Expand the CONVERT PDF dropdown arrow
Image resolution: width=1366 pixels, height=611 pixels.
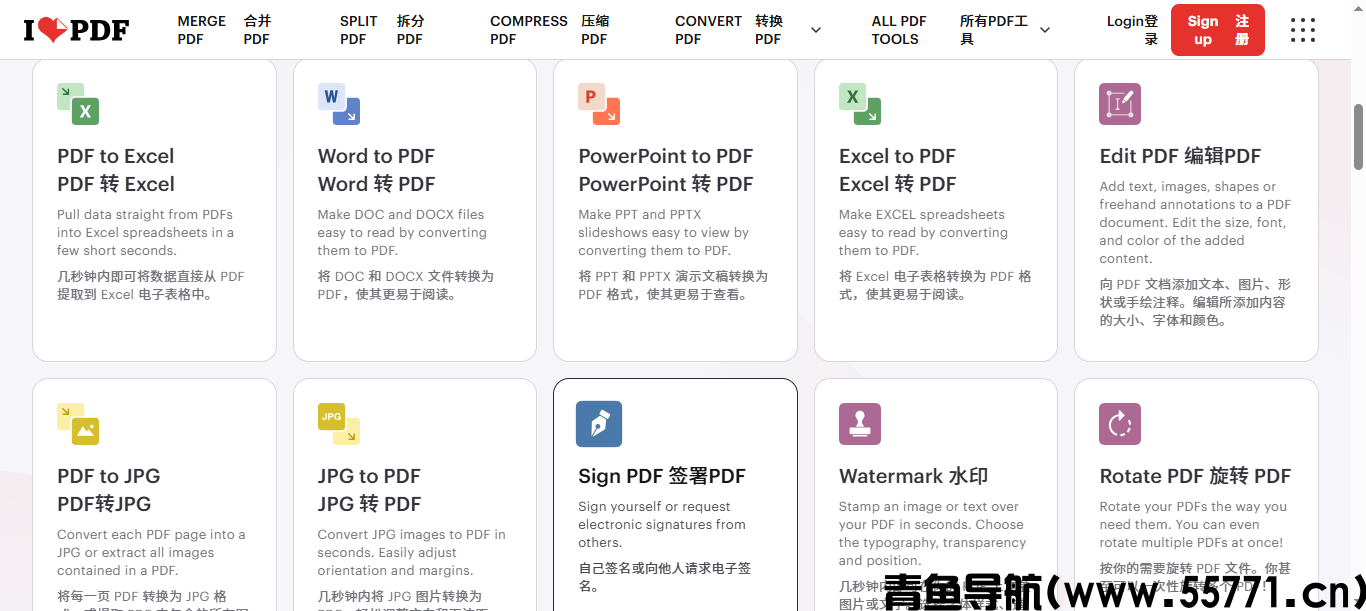(816, 30)
